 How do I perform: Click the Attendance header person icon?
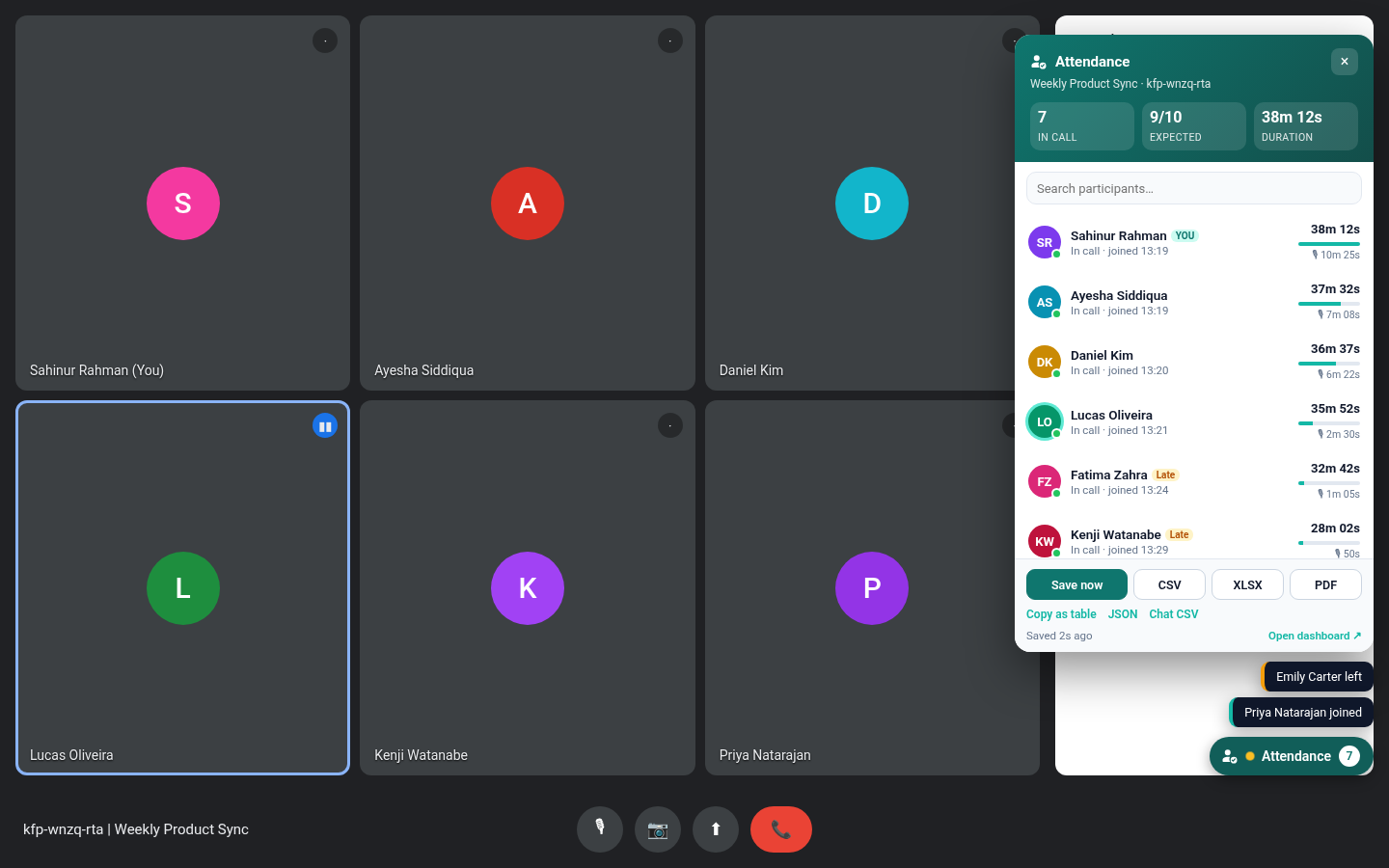tap(1039, 62)
